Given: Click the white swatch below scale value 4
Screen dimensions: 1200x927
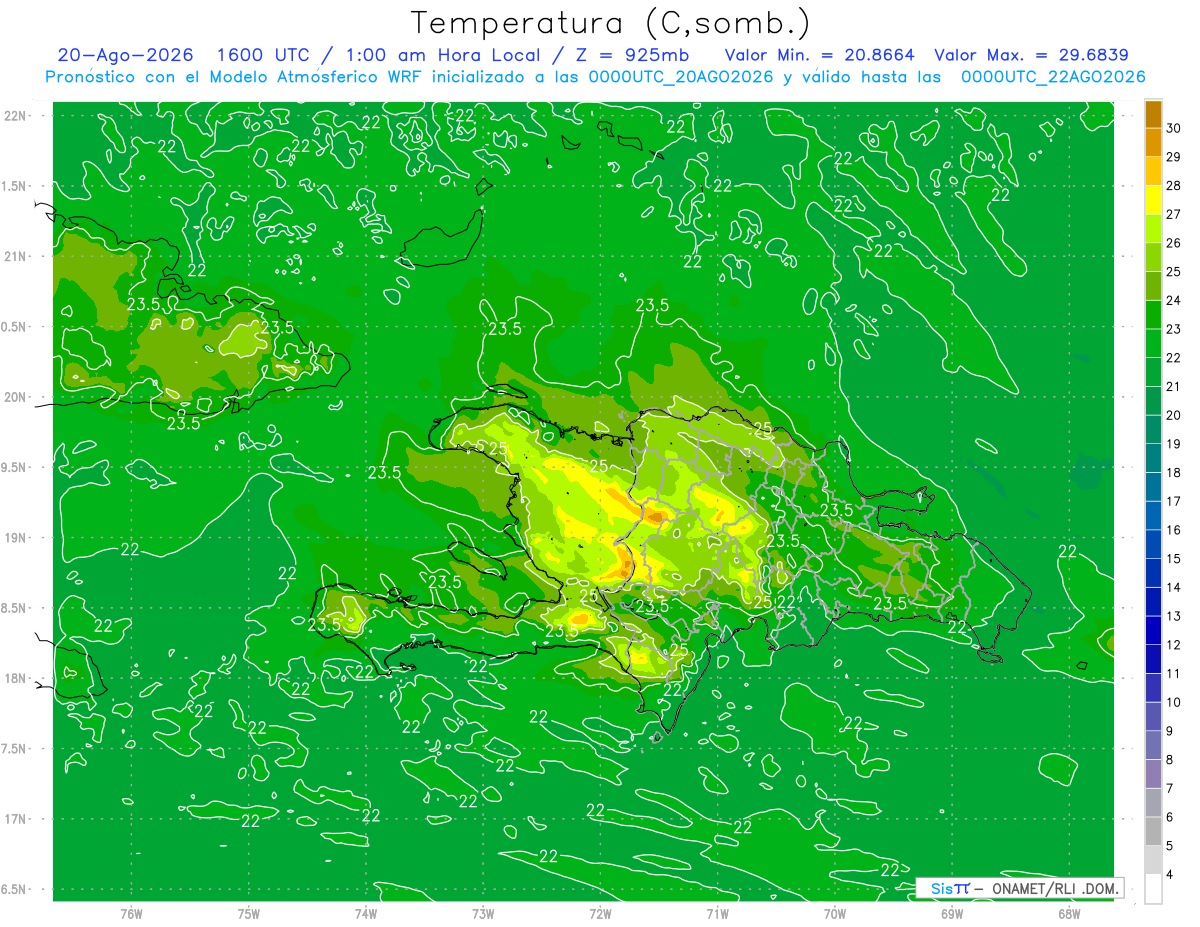Looking at the screenshot, I should pyautogui.click(x=1153, y=888).
